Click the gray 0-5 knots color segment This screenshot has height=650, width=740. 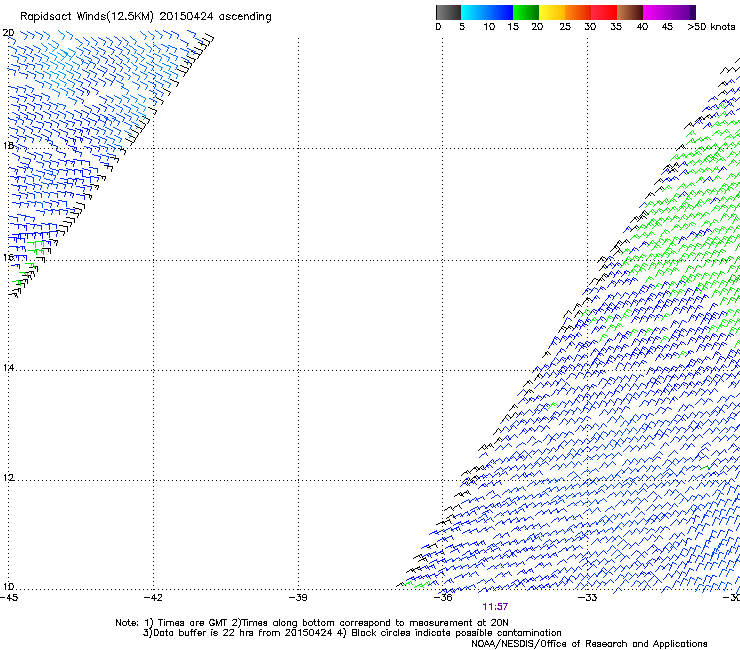[x=448, y=12]
